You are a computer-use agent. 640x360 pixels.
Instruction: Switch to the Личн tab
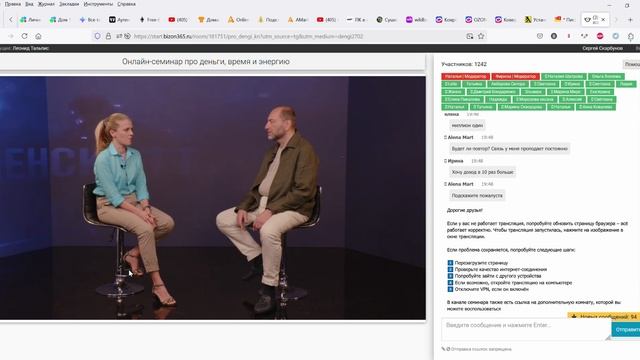[31, 20]
